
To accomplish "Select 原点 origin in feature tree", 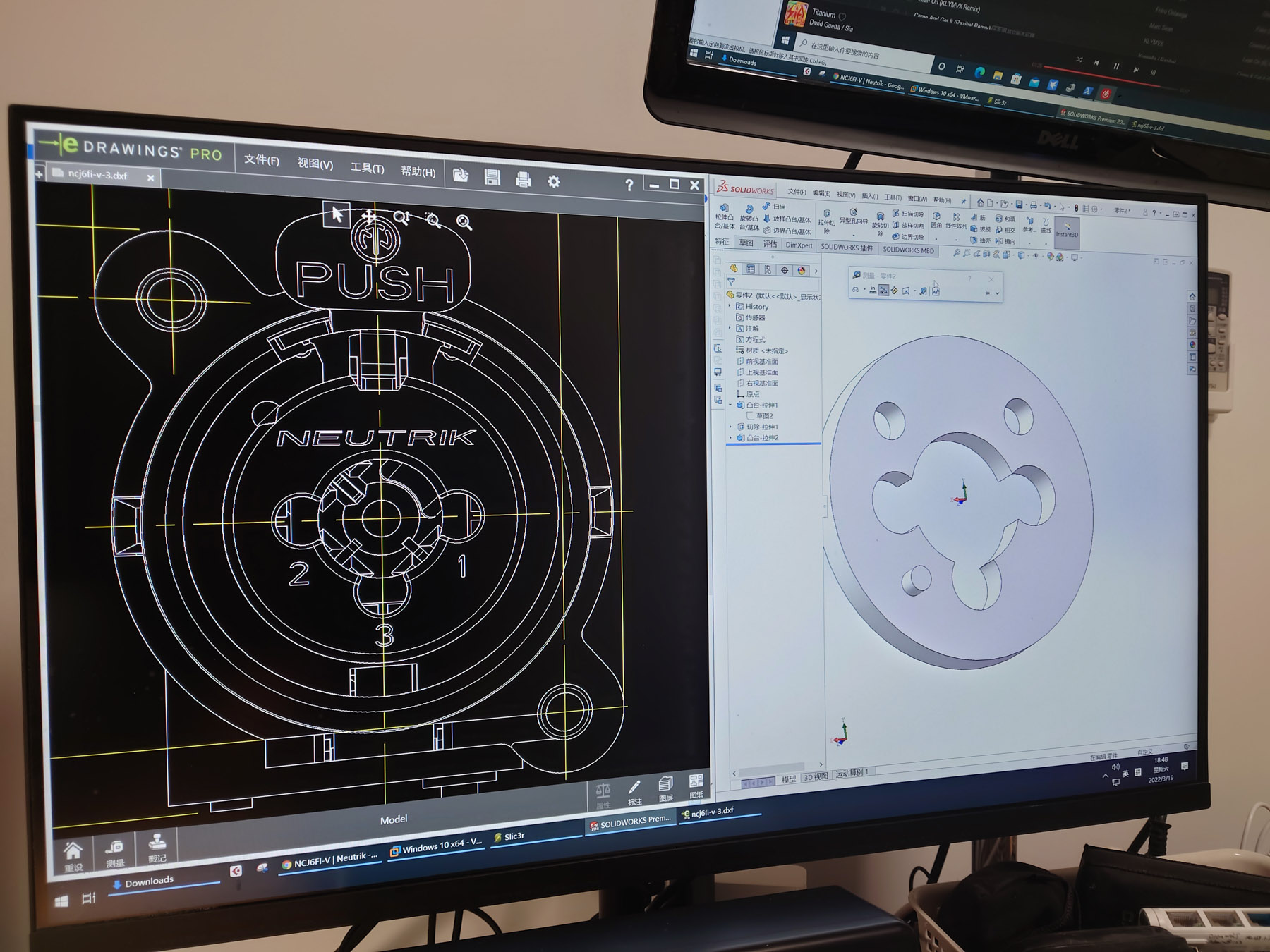I will pyautogui.click(x=748, y=394).
